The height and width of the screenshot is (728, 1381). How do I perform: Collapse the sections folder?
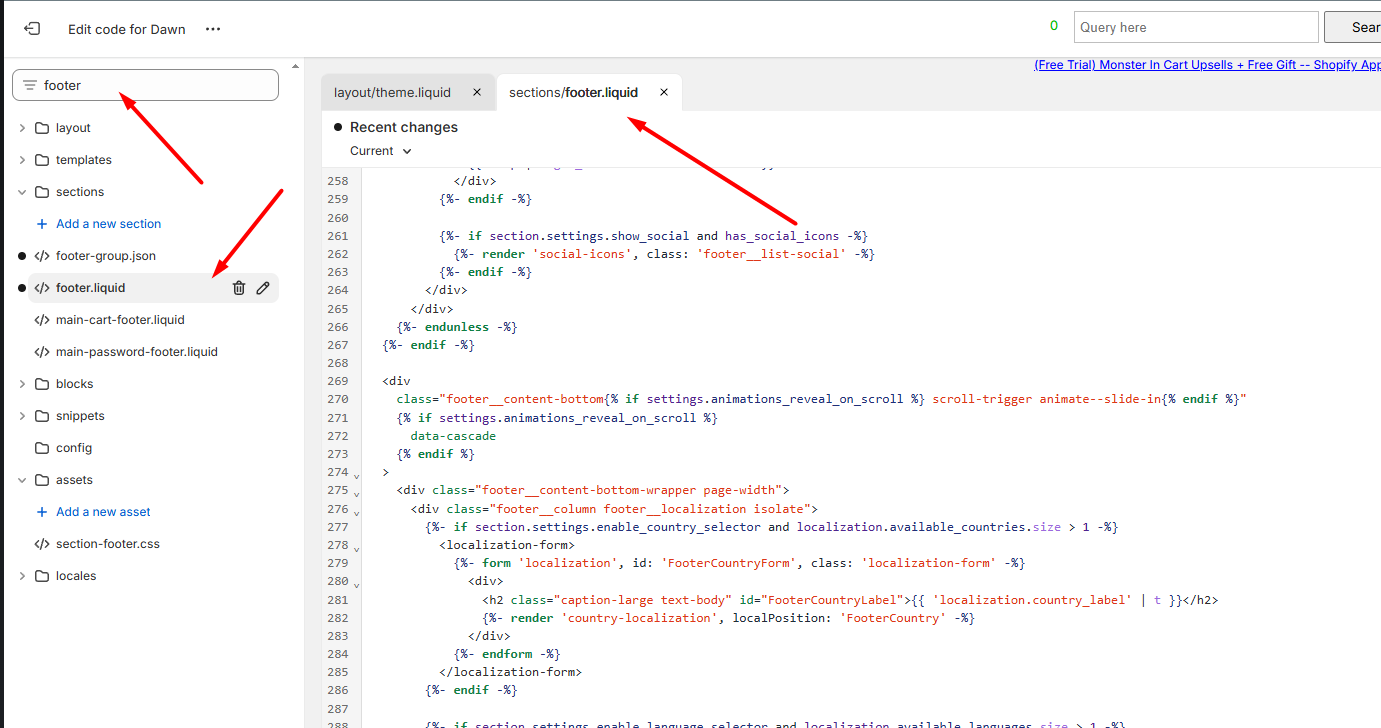(23, 192)
